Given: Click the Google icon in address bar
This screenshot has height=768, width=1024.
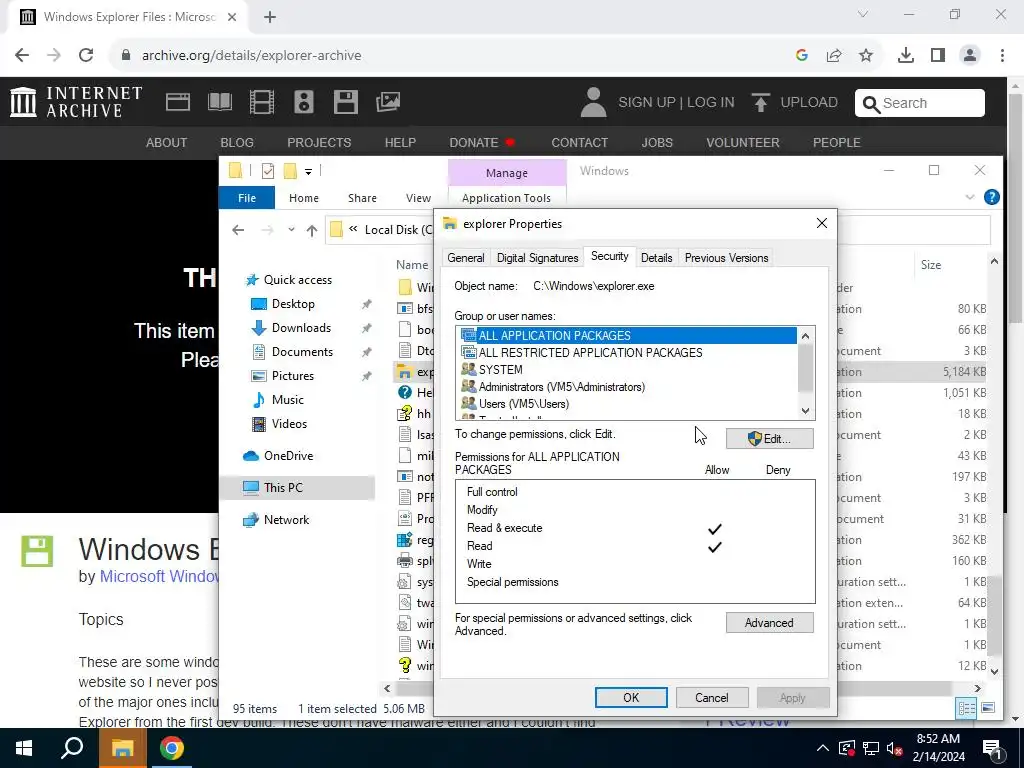Looking at the screenshot, I should 802,55.
